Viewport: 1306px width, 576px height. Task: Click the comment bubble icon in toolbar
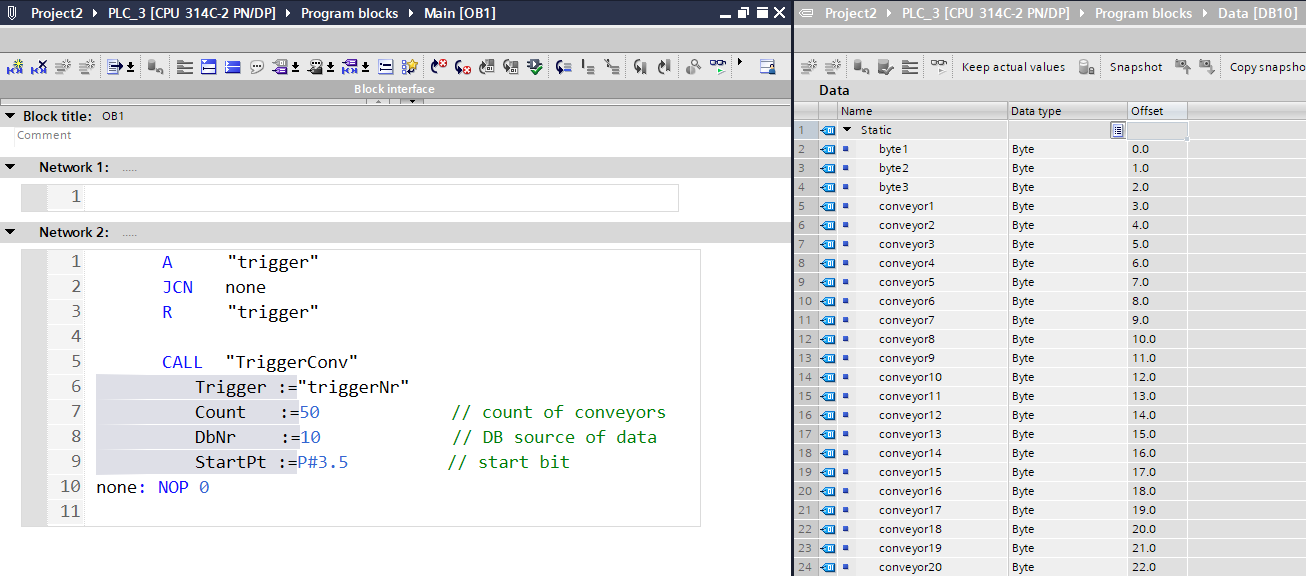257,67
